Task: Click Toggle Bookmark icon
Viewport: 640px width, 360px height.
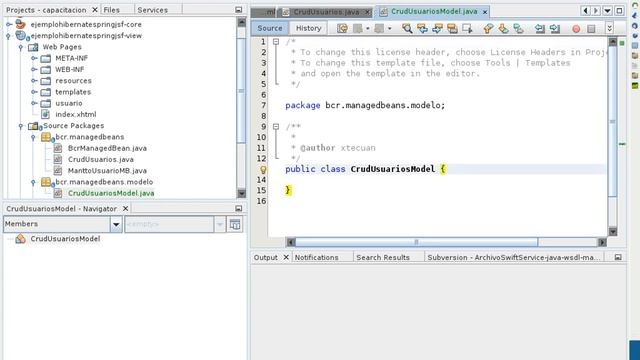Action: [518, 28]
